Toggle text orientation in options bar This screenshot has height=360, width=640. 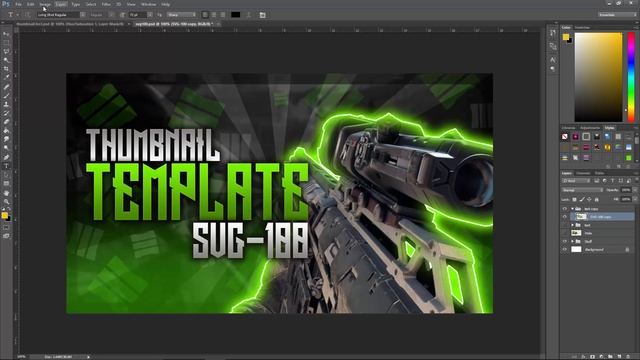(27, 15)
